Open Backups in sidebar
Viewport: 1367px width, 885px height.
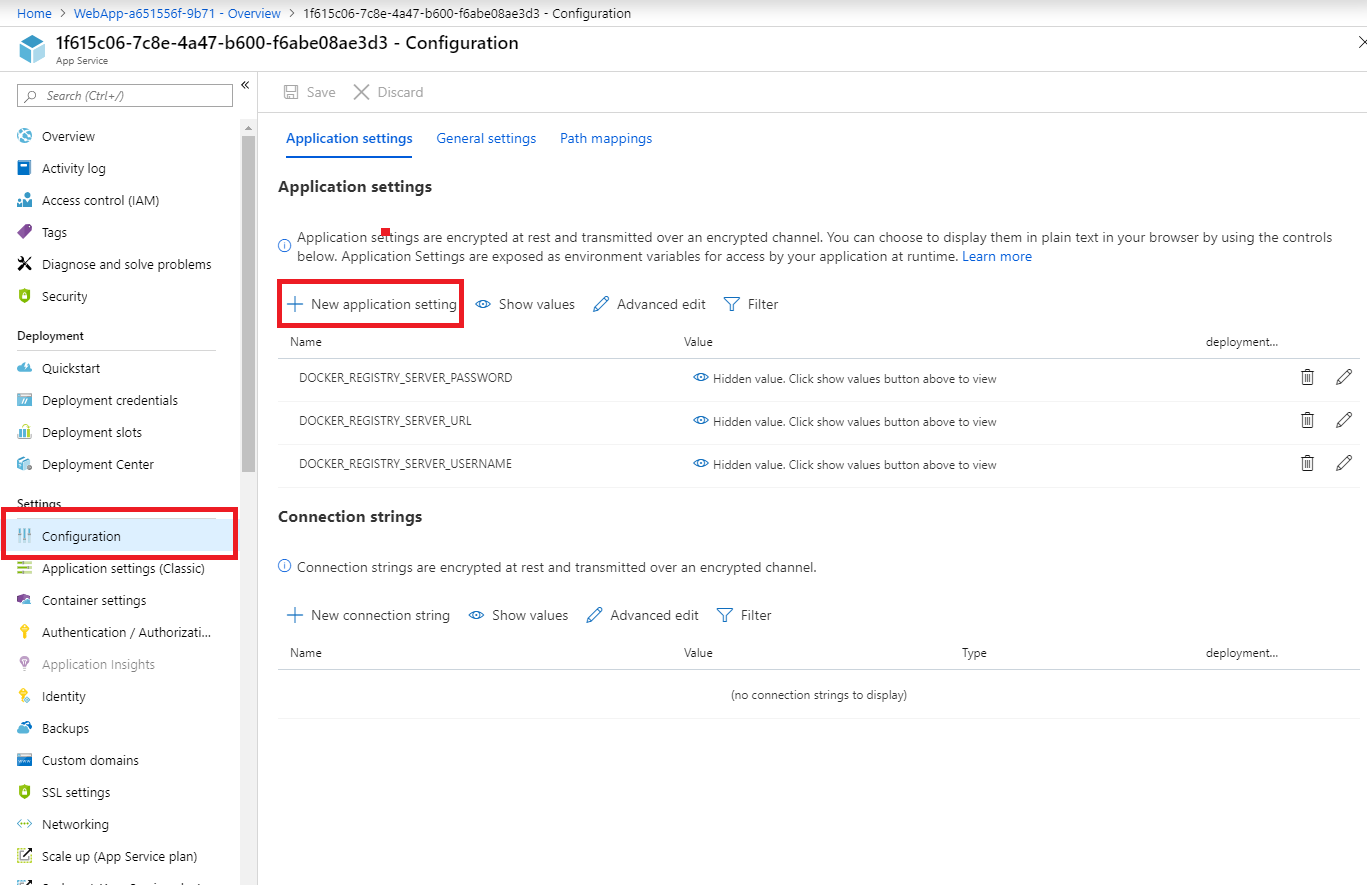pos(65,728)
